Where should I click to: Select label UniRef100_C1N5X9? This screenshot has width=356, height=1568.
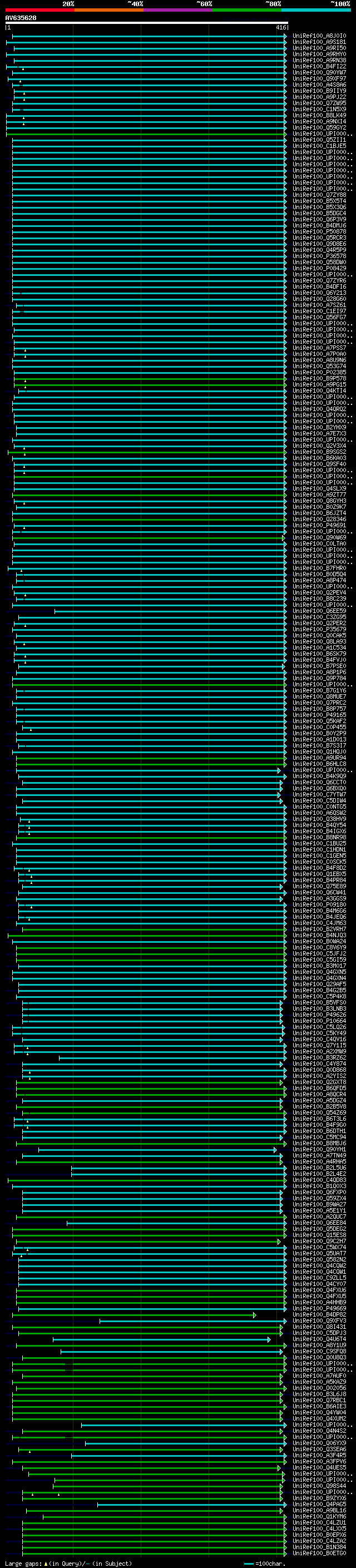(x=319, y=110)
